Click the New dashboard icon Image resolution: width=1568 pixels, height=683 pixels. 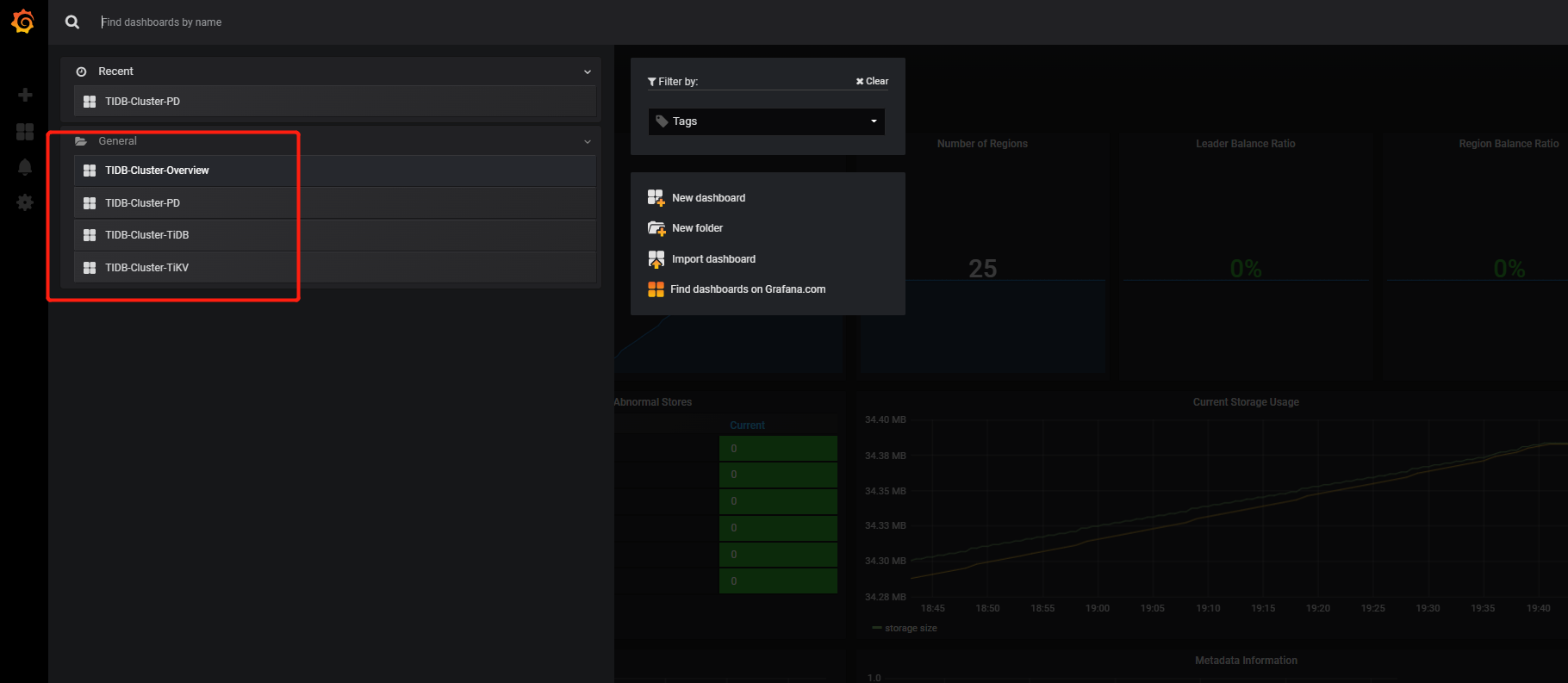point(656,198)
